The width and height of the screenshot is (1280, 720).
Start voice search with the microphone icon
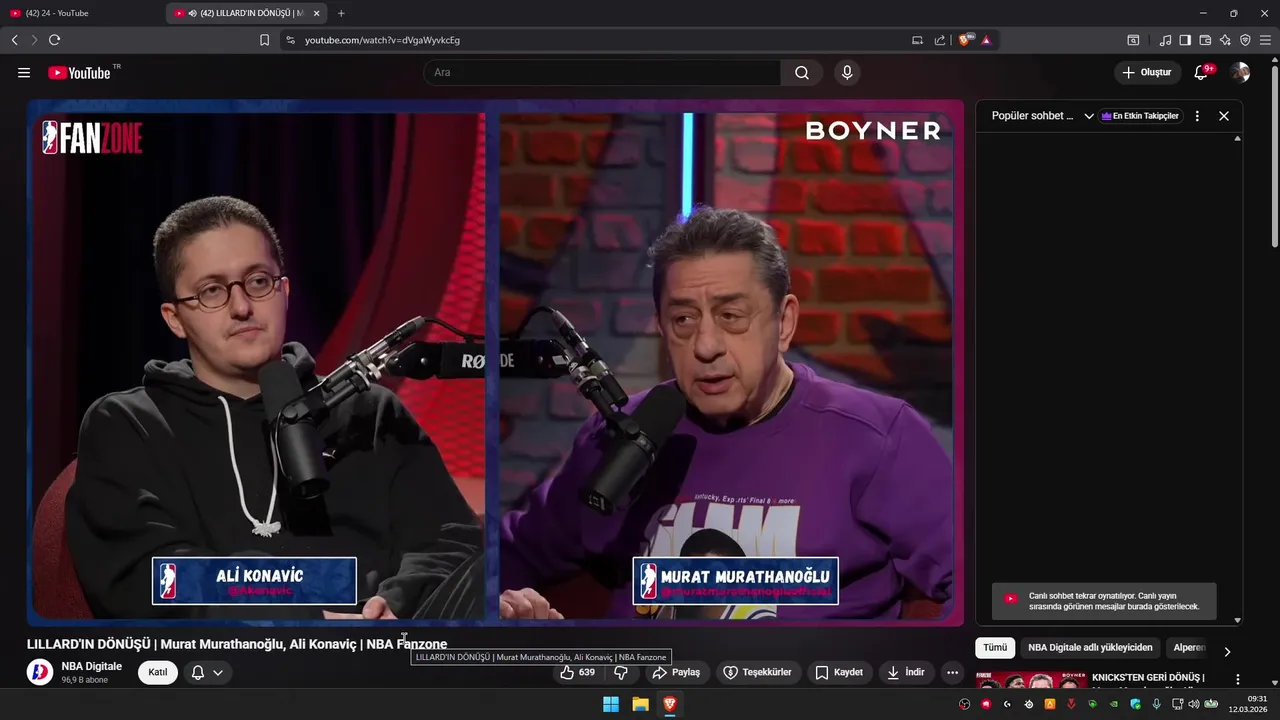tap(847, 73)
